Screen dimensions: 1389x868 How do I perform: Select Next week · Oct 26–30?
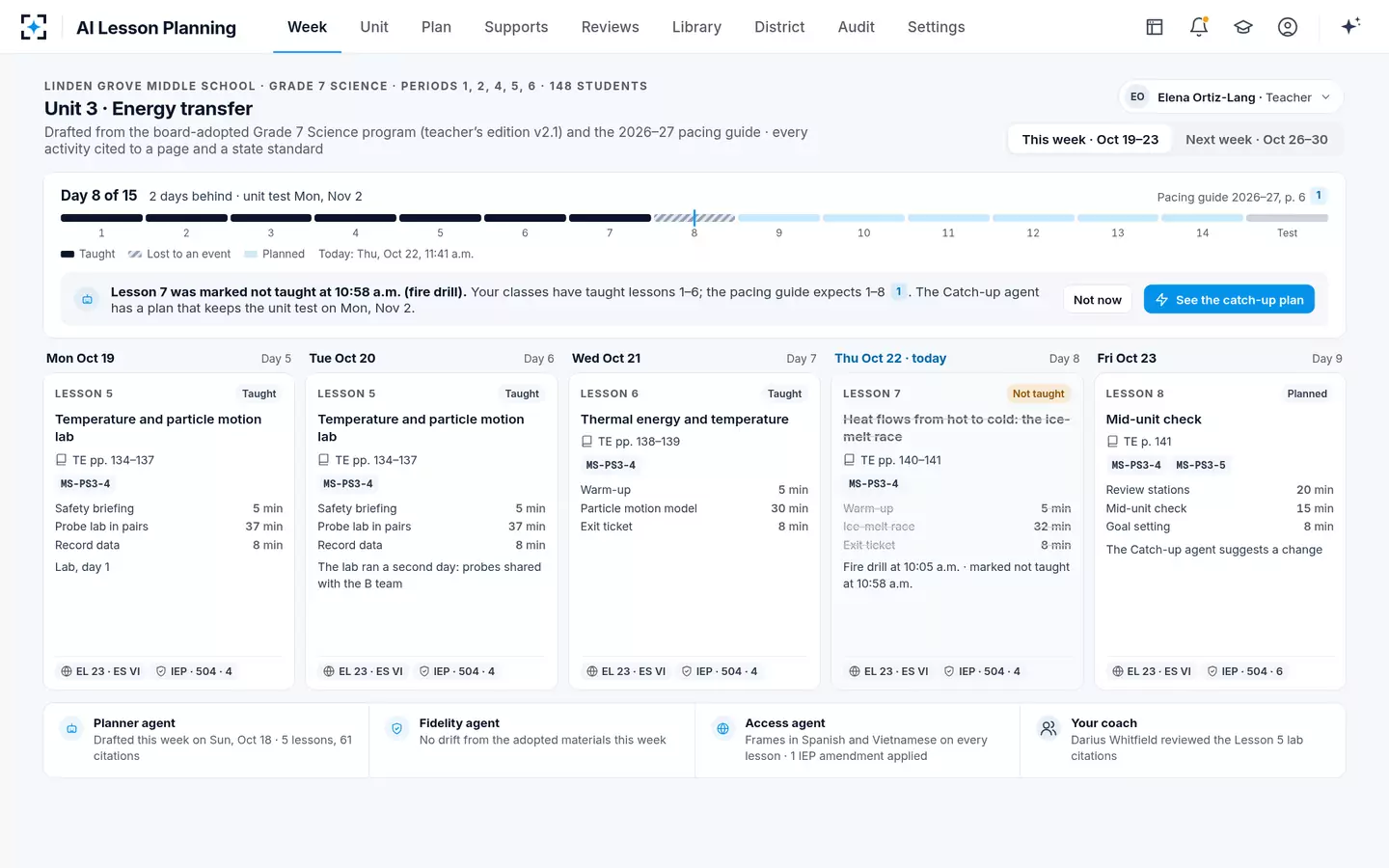(x=1257, y=140)
